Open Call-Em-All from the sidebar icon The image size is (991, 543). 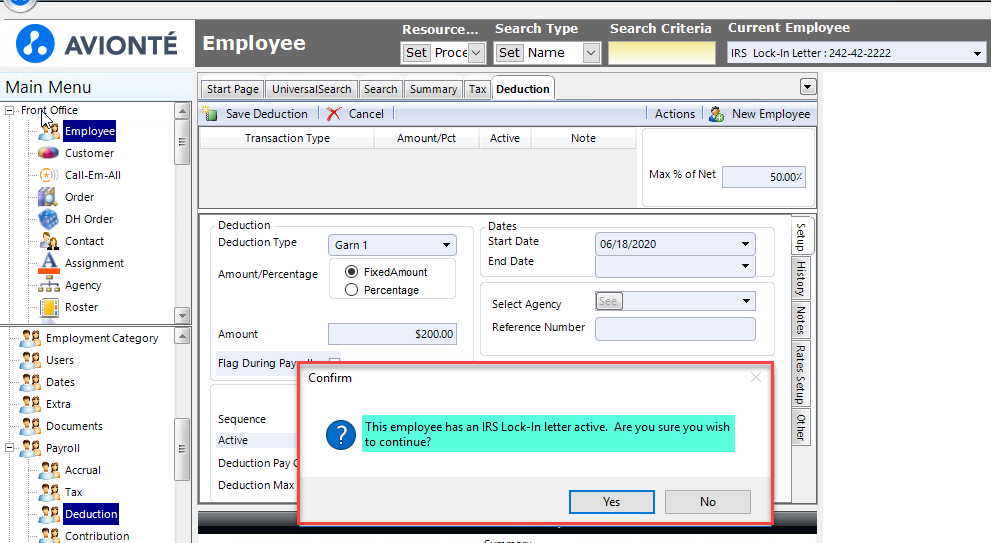[x=48, y=175]
